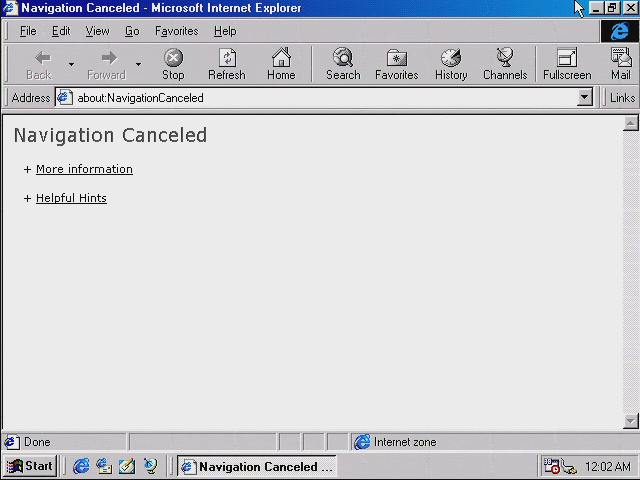Minimize the Internet Explorer window

click(596, 8)
